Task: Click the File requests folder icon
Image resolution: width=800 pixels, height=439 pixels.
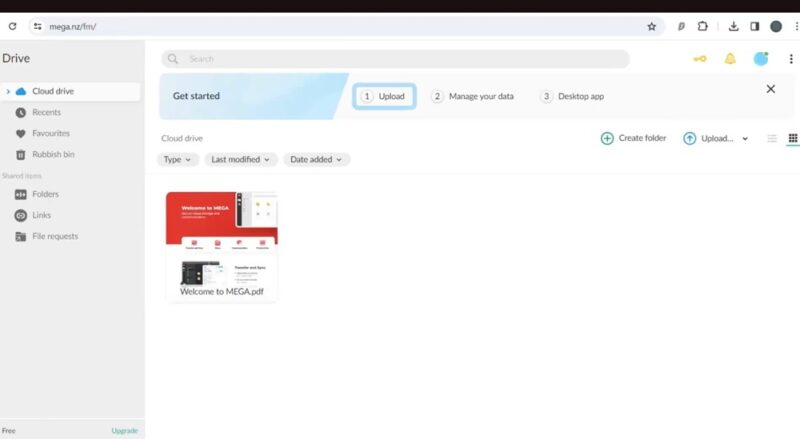Action: (20, 236)
